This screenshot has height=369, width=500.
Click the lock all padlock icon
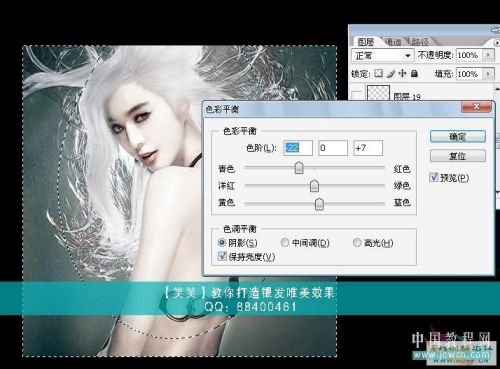point(414,73)
